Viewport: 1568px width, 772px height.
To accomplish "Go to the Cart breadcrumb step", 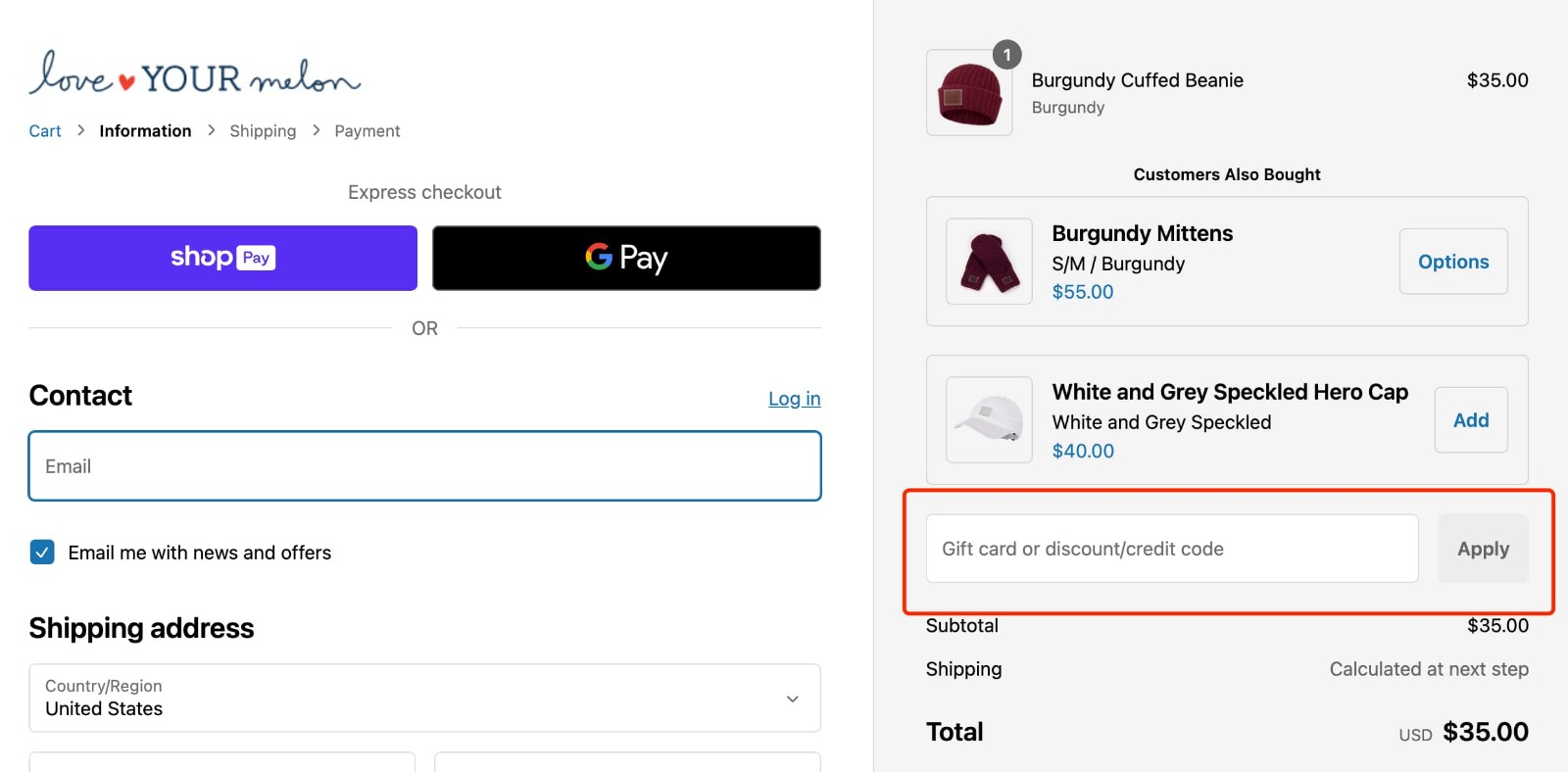I will click(44, 130).
